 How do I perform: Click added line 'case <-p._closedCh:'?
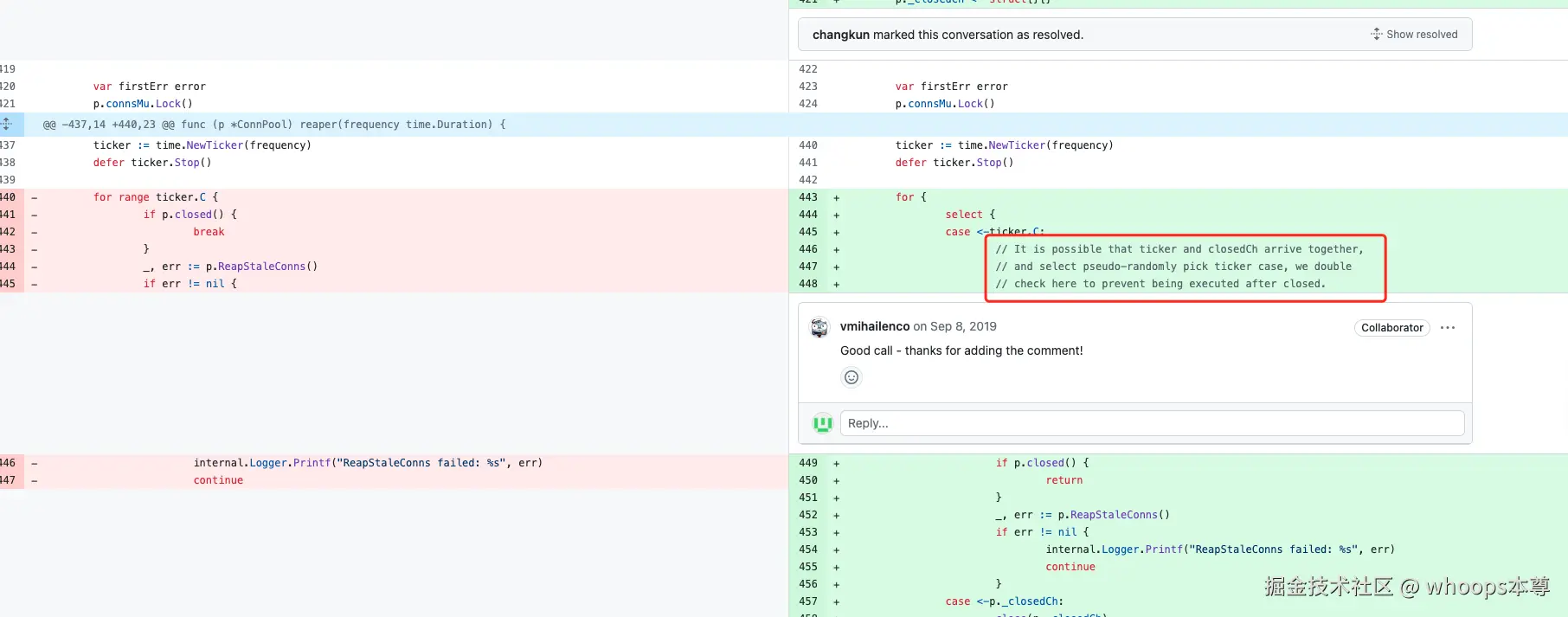[x=1004, y=601]
